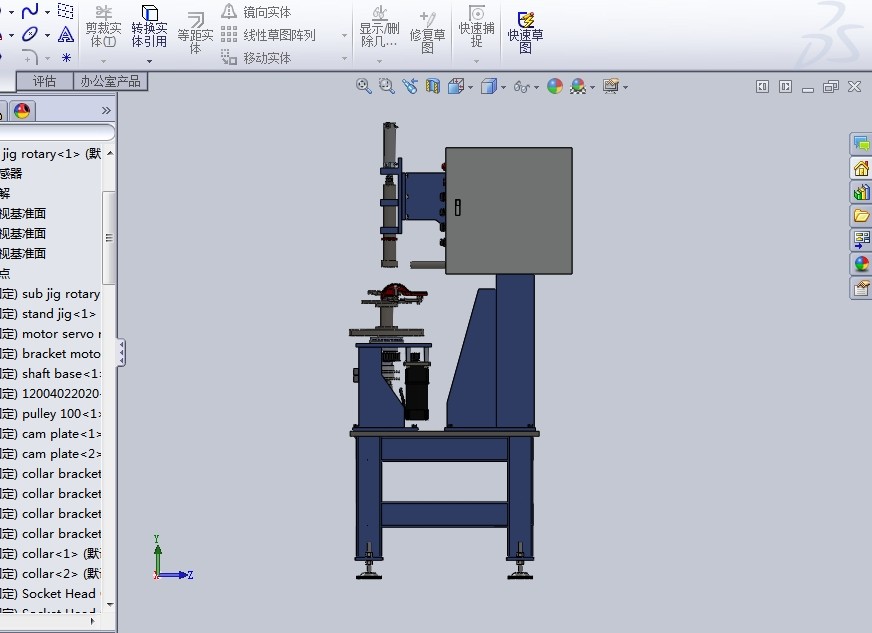The height and width of the screenshot is (633, 872).
Task: Click Display Style cube icon
Action: click(488, 86)
